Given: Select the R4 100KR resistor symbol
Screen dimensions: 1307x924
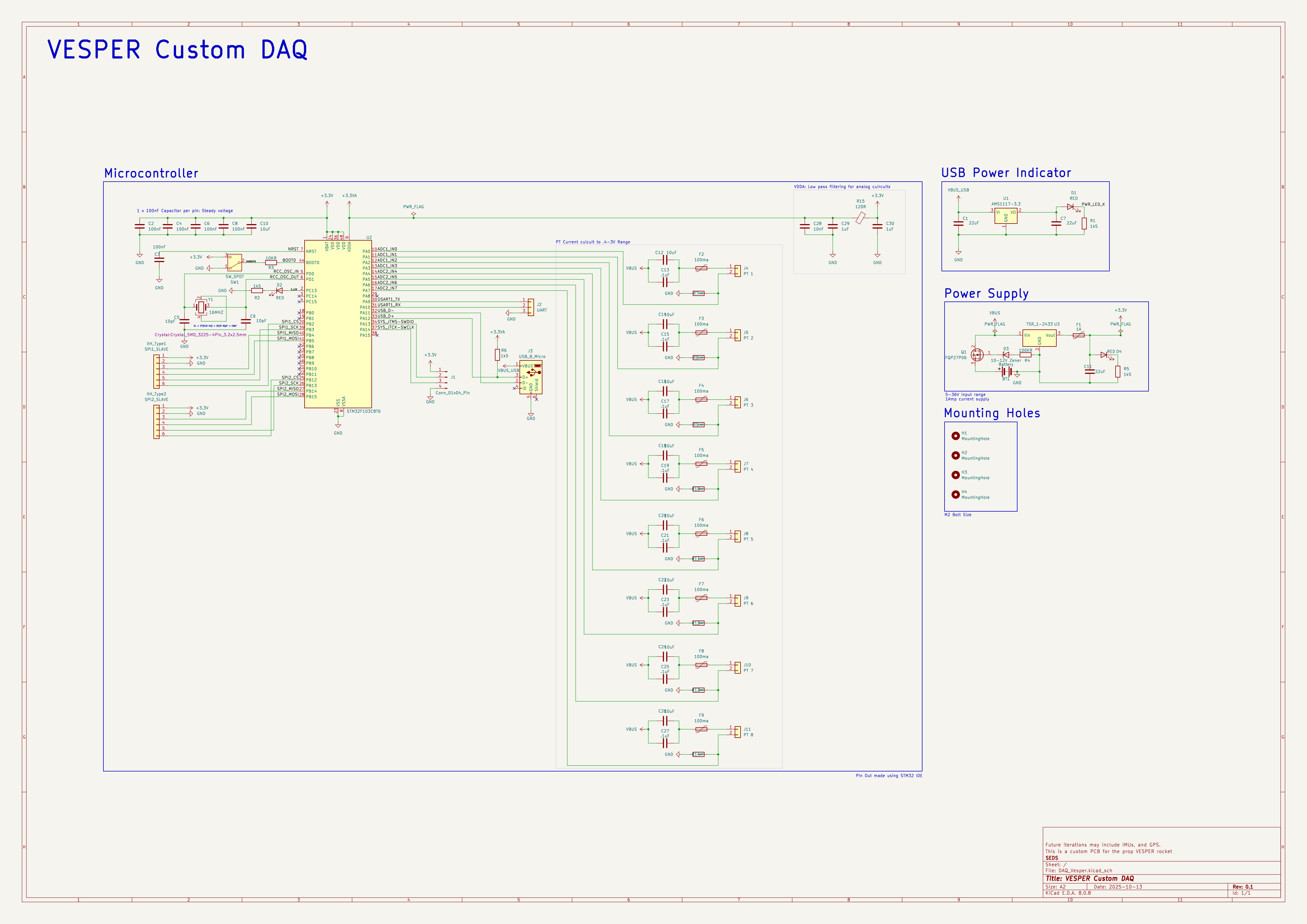Looking at the screenshot, I should pos(1025,355).
